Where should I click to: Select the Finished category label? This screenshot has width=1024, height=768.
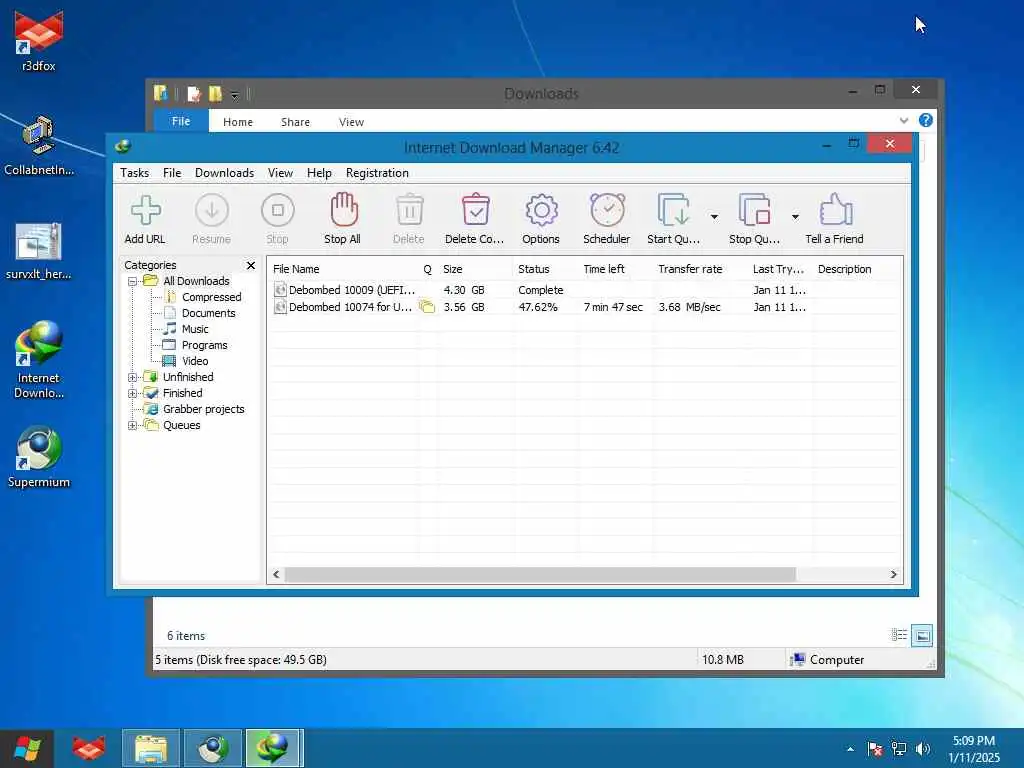[182, 393]
